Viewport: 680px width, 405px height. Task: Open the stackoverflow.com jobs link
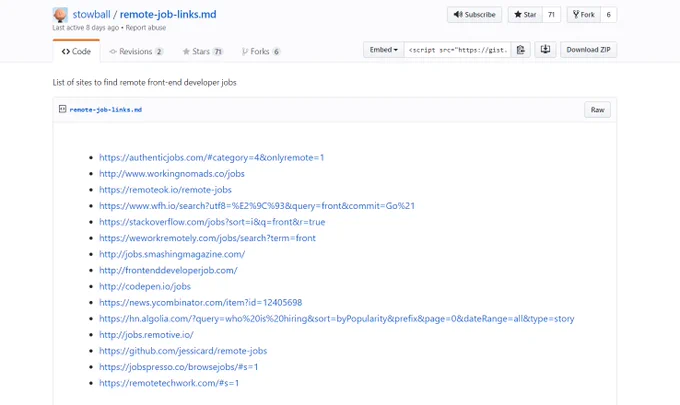[212, 222]
